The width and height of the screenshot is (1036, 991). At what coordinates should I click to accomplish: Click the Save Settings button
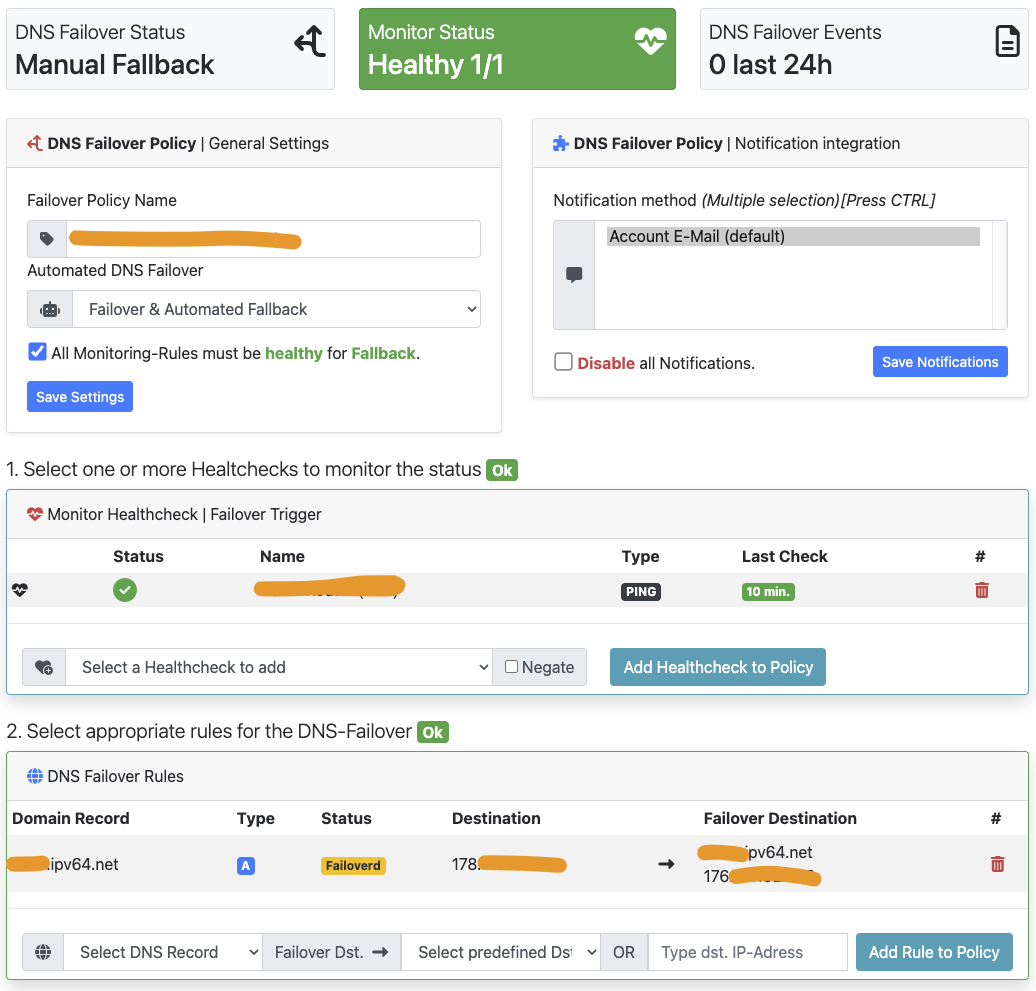pos(80,397)
